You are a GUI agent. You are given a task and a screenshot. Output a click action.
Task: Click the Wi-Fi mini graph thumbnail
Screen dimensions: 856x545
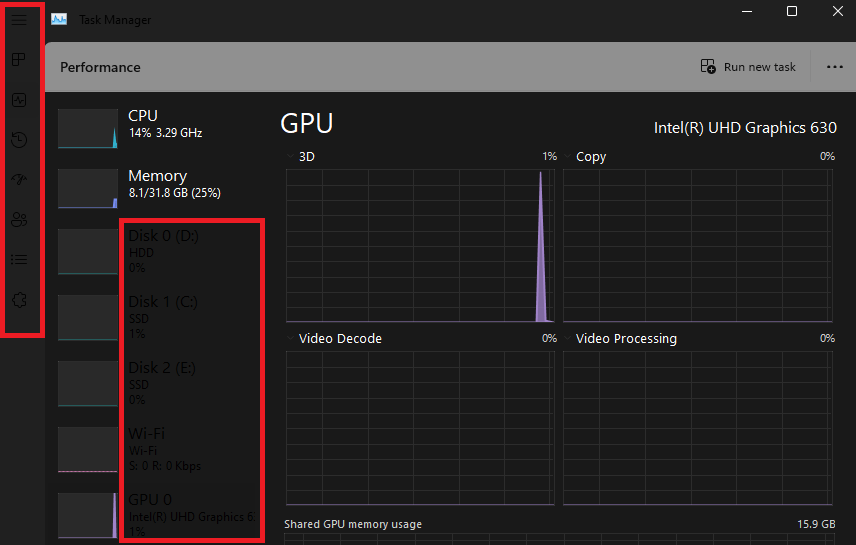coord(88,449)
